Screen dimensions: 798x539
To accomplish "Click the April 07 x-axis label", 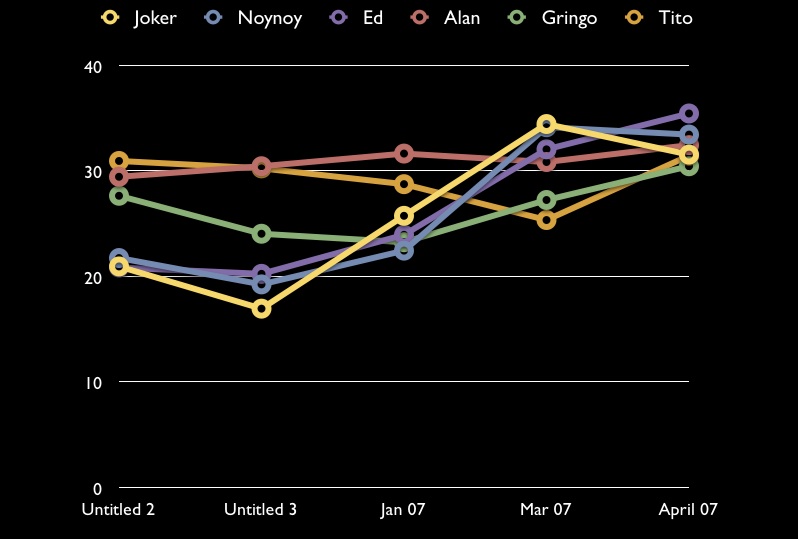I will [x=688, y=509].
